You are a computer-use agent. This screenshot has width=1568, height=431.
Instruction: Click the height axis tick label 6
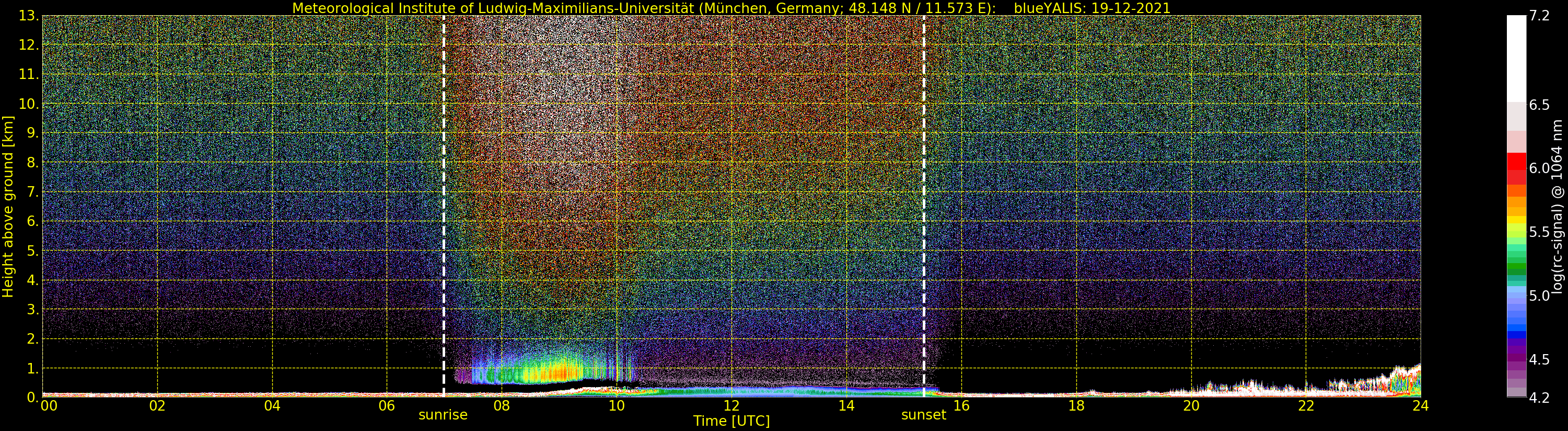tap(33, 222)
